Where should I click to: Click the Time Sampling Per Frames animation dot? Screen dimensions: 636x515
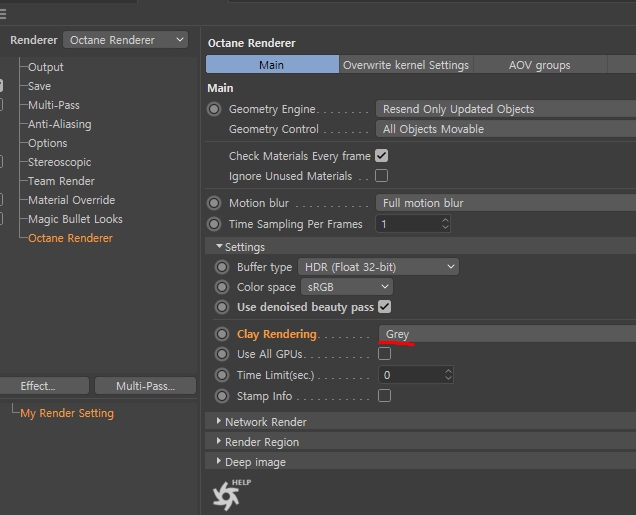(x=214, y=224)
